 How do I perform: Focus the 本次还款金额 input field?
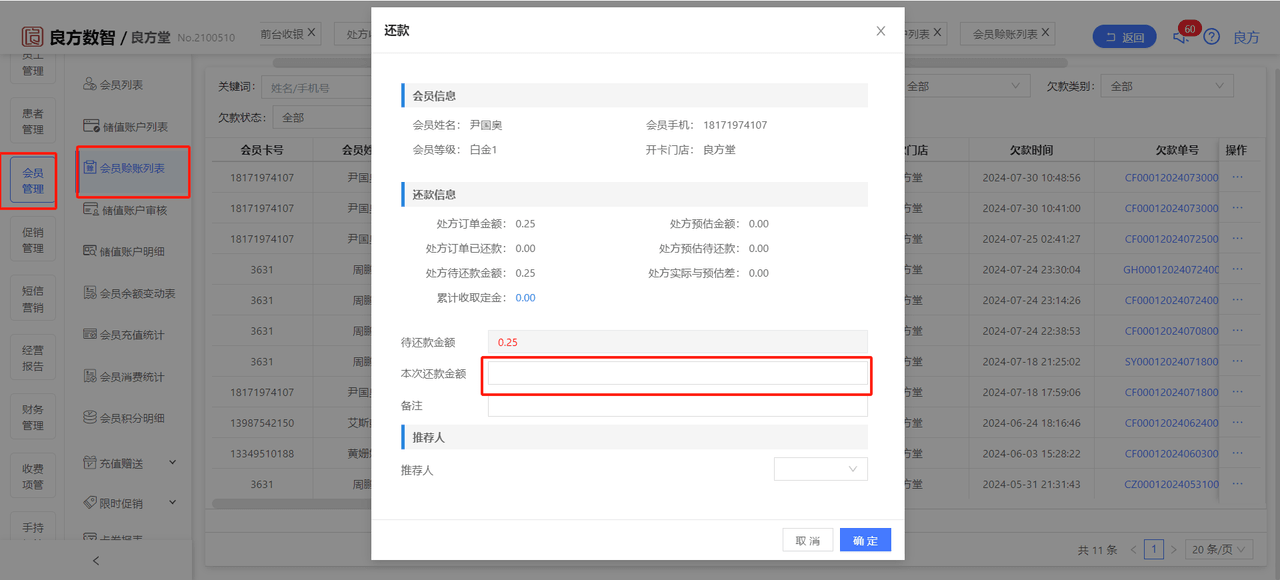(677, 373)
